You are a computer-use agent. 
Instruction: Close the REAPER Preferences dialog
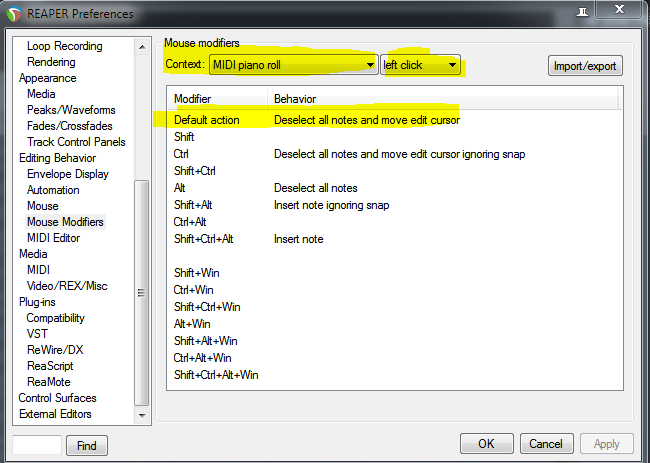(x=619, y=9)
